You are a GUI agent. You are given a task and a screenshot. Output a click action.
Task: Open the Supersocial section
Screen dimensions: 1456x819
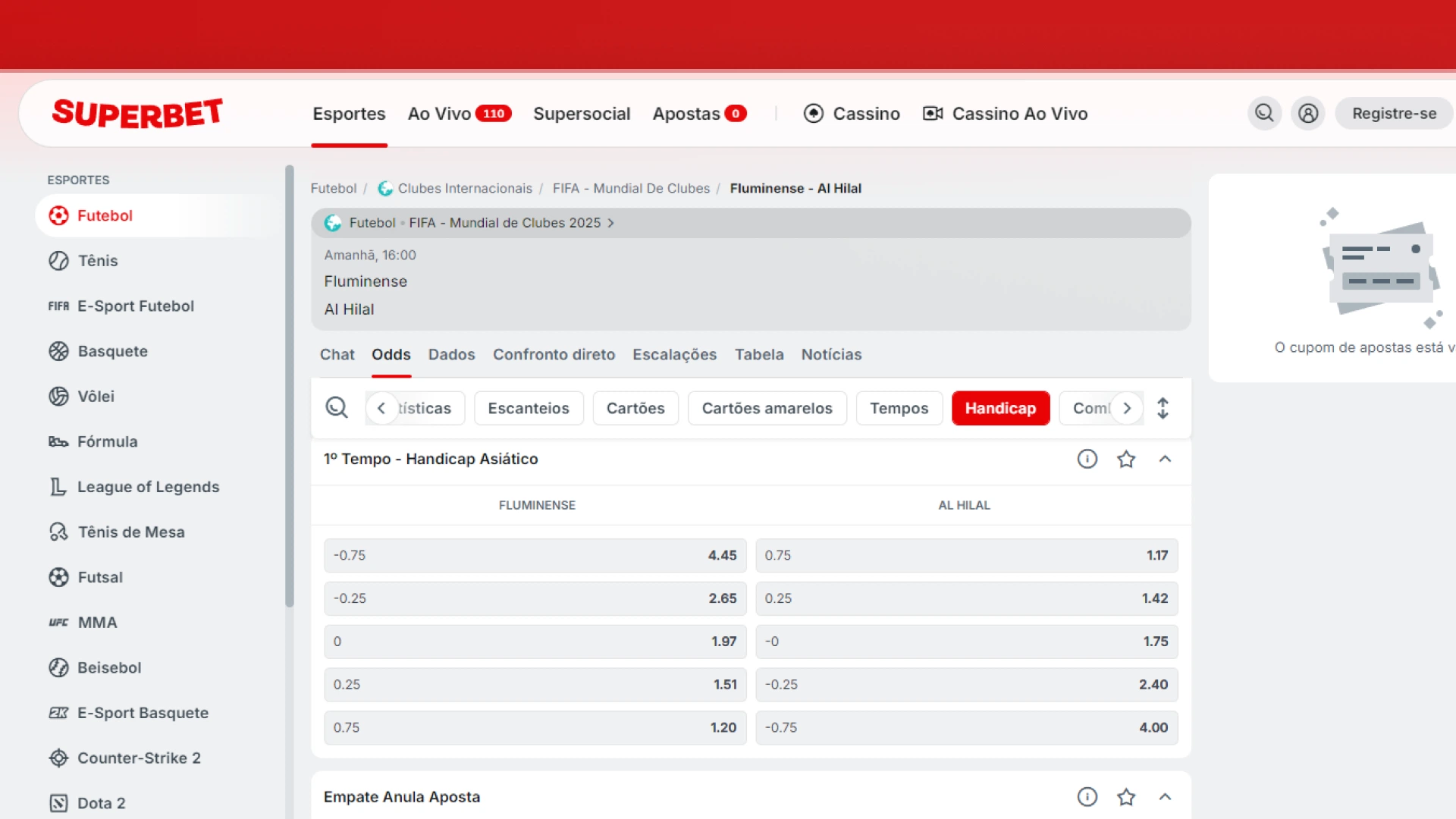click(582, 113)
